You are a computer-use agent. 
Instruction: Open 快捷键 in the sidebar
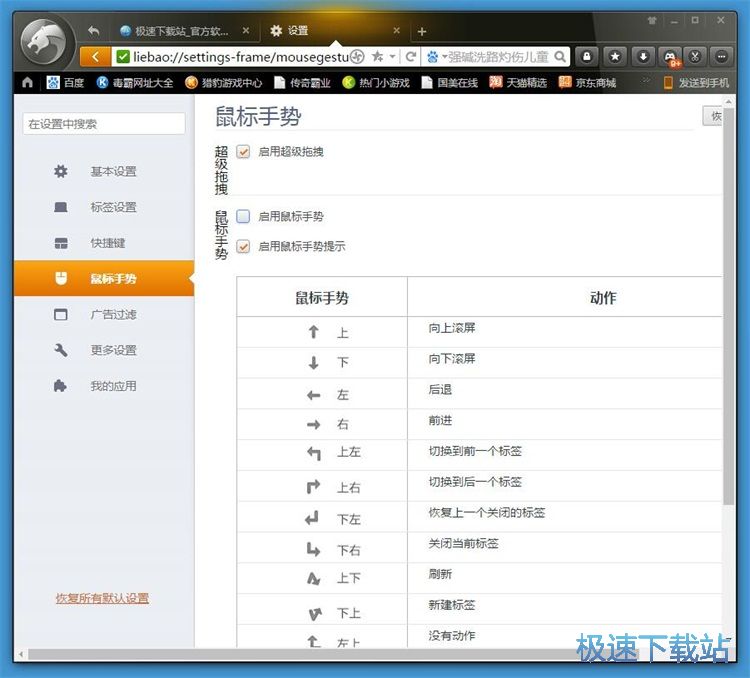click(104, 243)
